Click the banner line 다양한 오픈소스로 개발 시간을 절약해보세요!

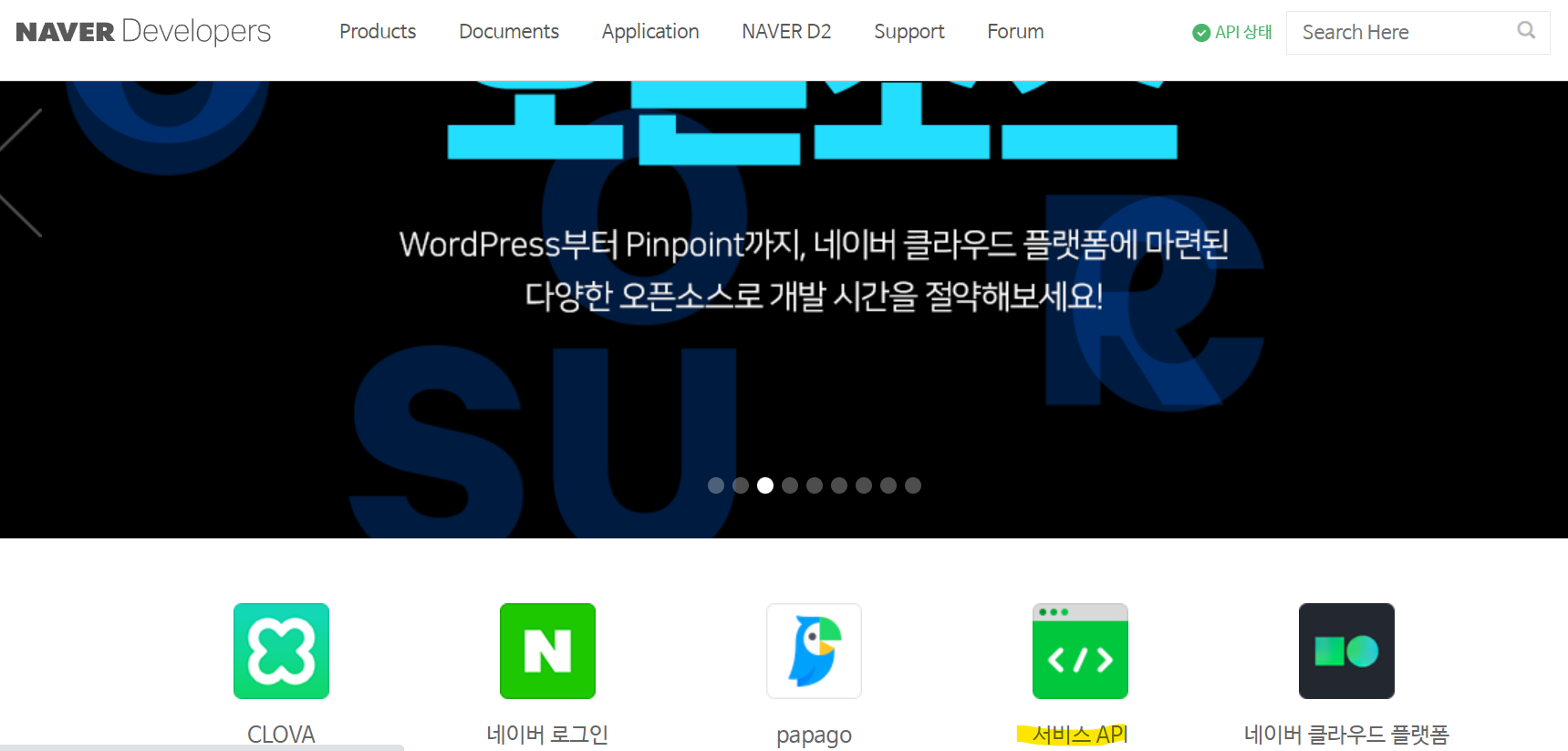click(x=814, y=296)
